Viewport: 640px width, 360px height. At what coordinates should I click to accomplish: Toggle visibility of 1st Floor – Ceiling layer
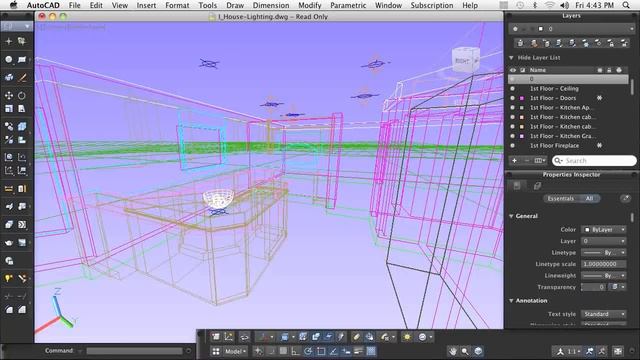(x=513, y=89)
